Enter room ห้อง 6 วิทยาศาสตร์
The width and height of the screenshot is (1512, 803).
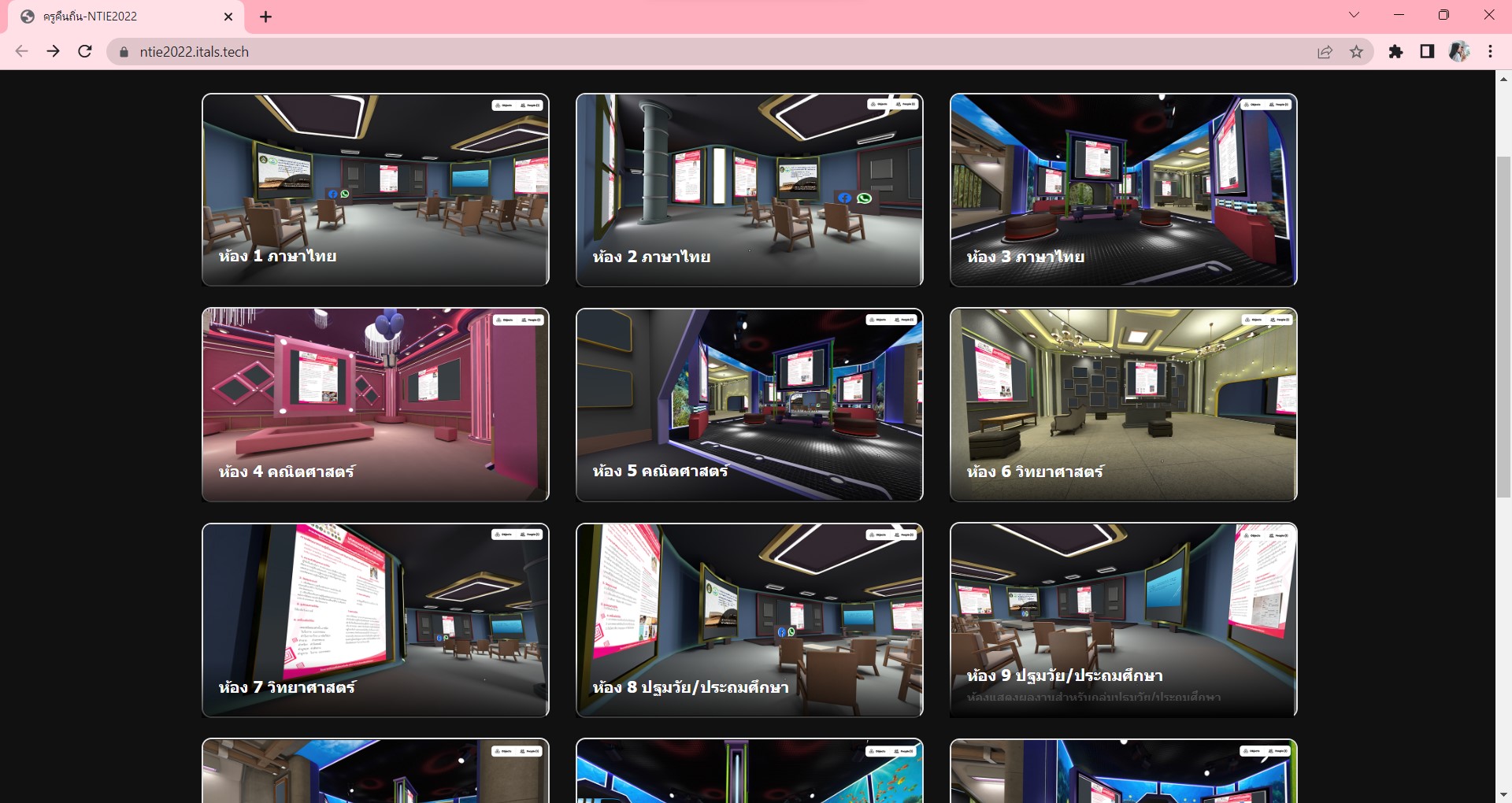[x=1123, y=405]
